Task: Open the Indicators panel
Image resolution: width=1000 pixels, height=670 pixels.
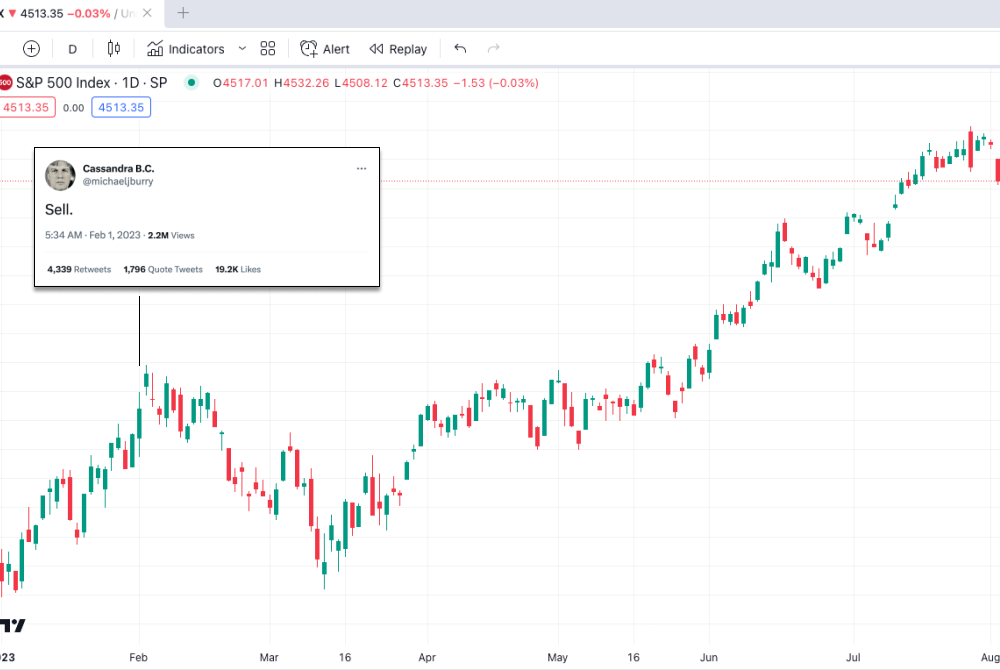Action: tap(186, 49)
